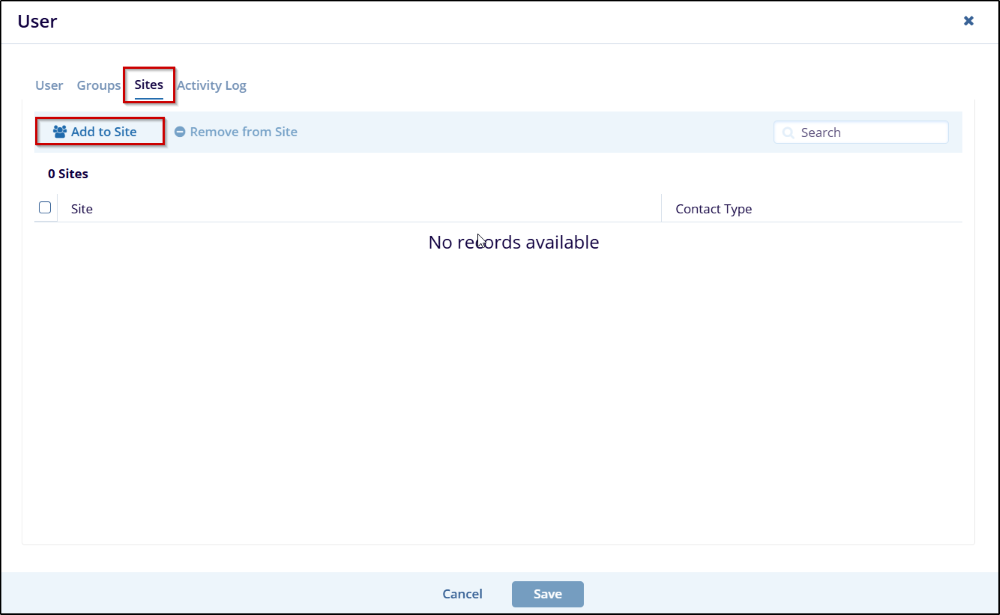This screenshot has width=1000, height=615.
Task: Open the Groups tab
Action: click(99, 86)
